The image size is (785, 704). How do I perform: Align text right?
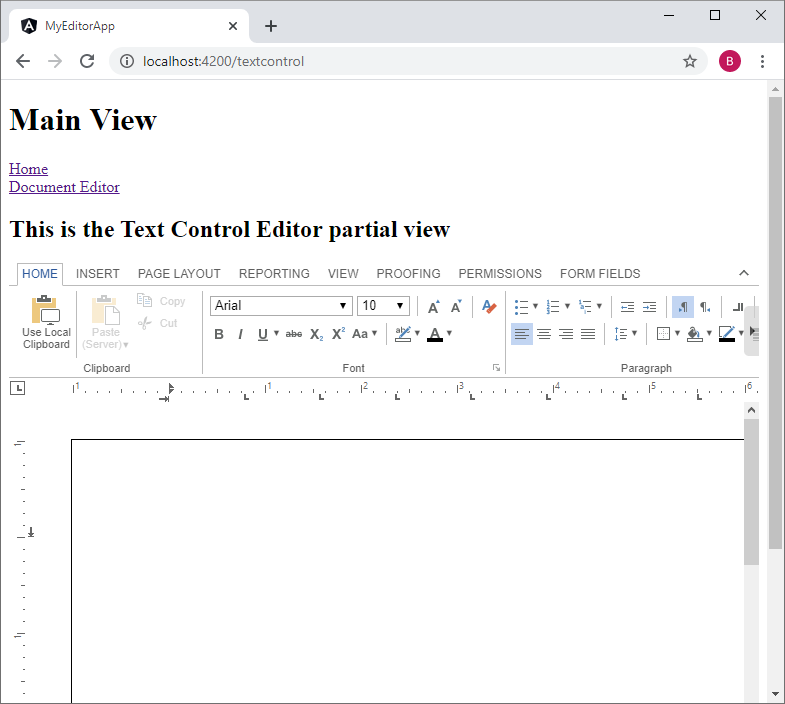pyautogui.click(x=566, y=334)
